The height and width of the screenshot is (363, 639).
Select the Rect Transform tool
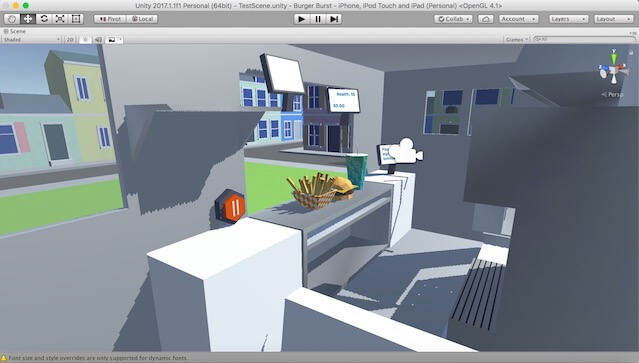tap(76, 19)
